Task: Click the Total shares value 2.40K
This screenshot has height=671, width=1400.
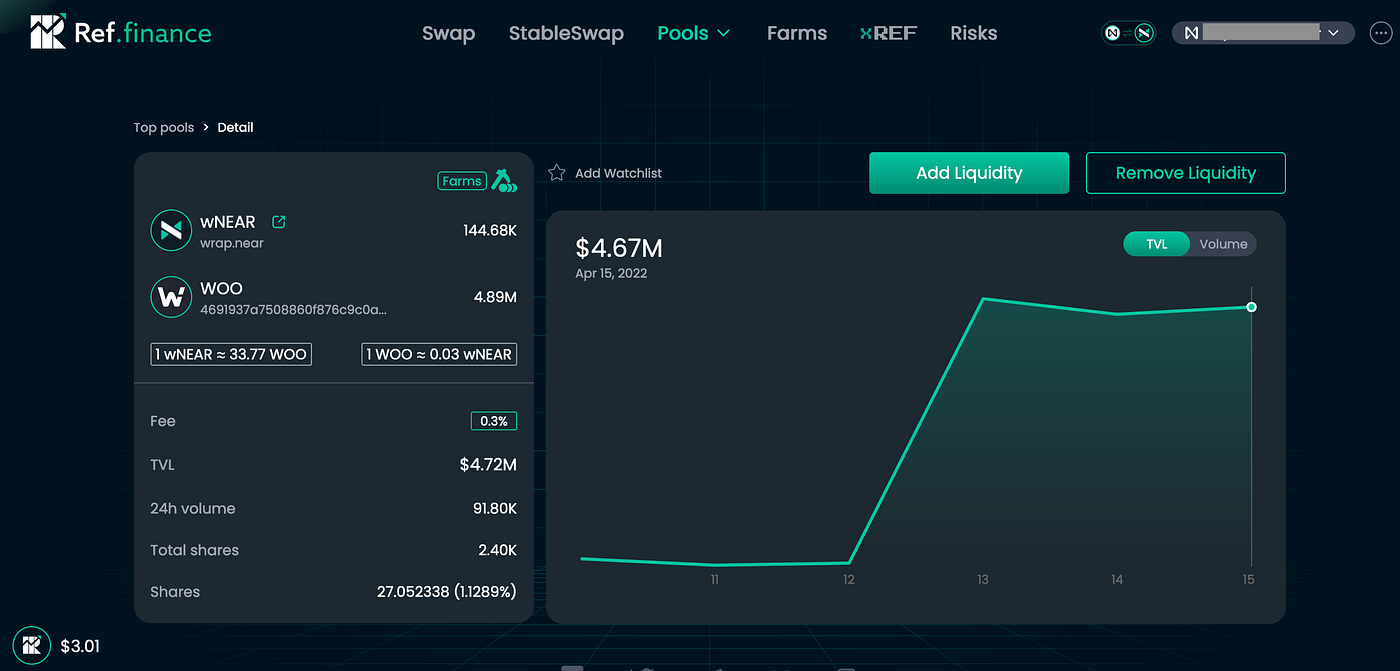Action: (x=498, y=550)
